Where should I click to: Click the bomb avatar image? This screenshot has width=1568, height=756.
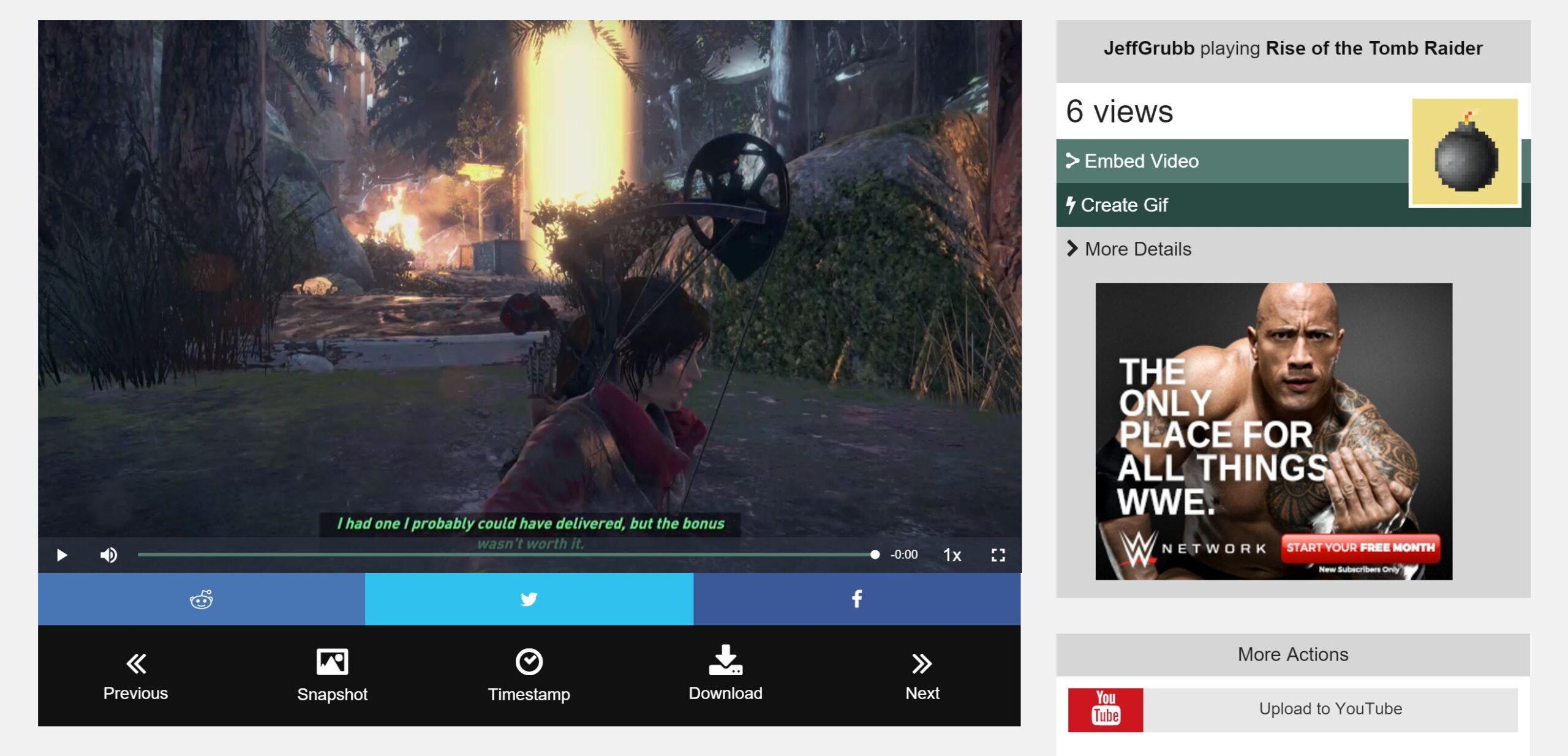[1465, 152]
